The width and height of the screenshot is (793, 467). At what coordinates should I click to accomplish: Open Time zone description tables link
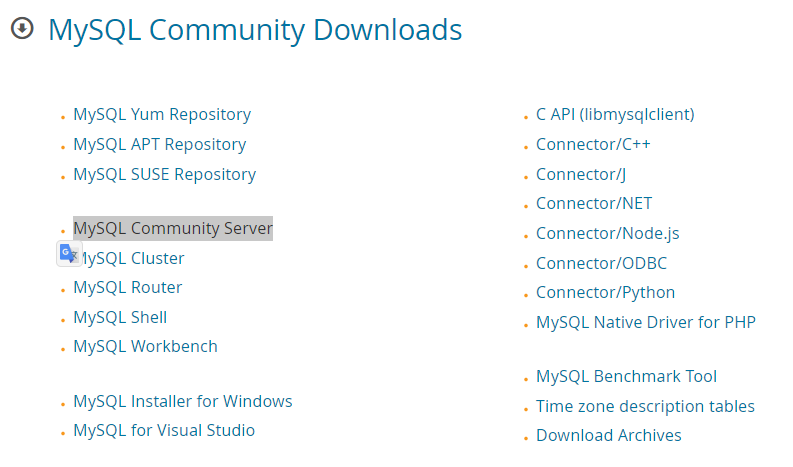click(x=645, y=406)
